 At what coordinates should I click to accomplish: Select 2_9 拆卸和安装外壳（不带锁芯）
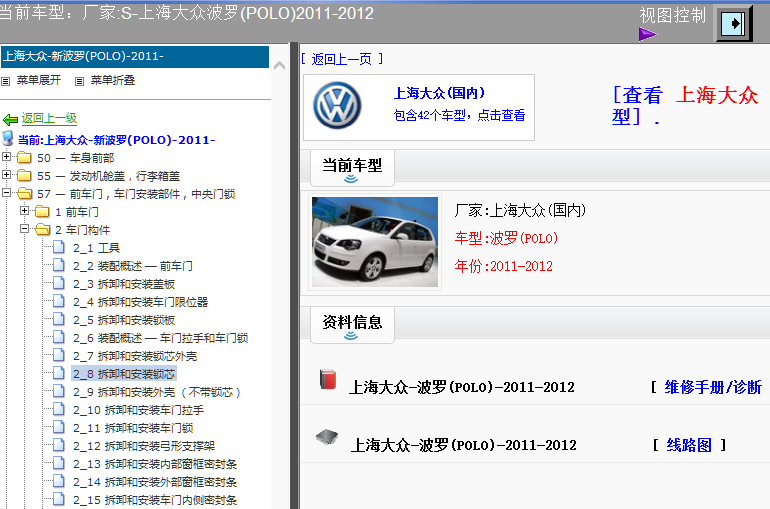[x=157, y=392]
